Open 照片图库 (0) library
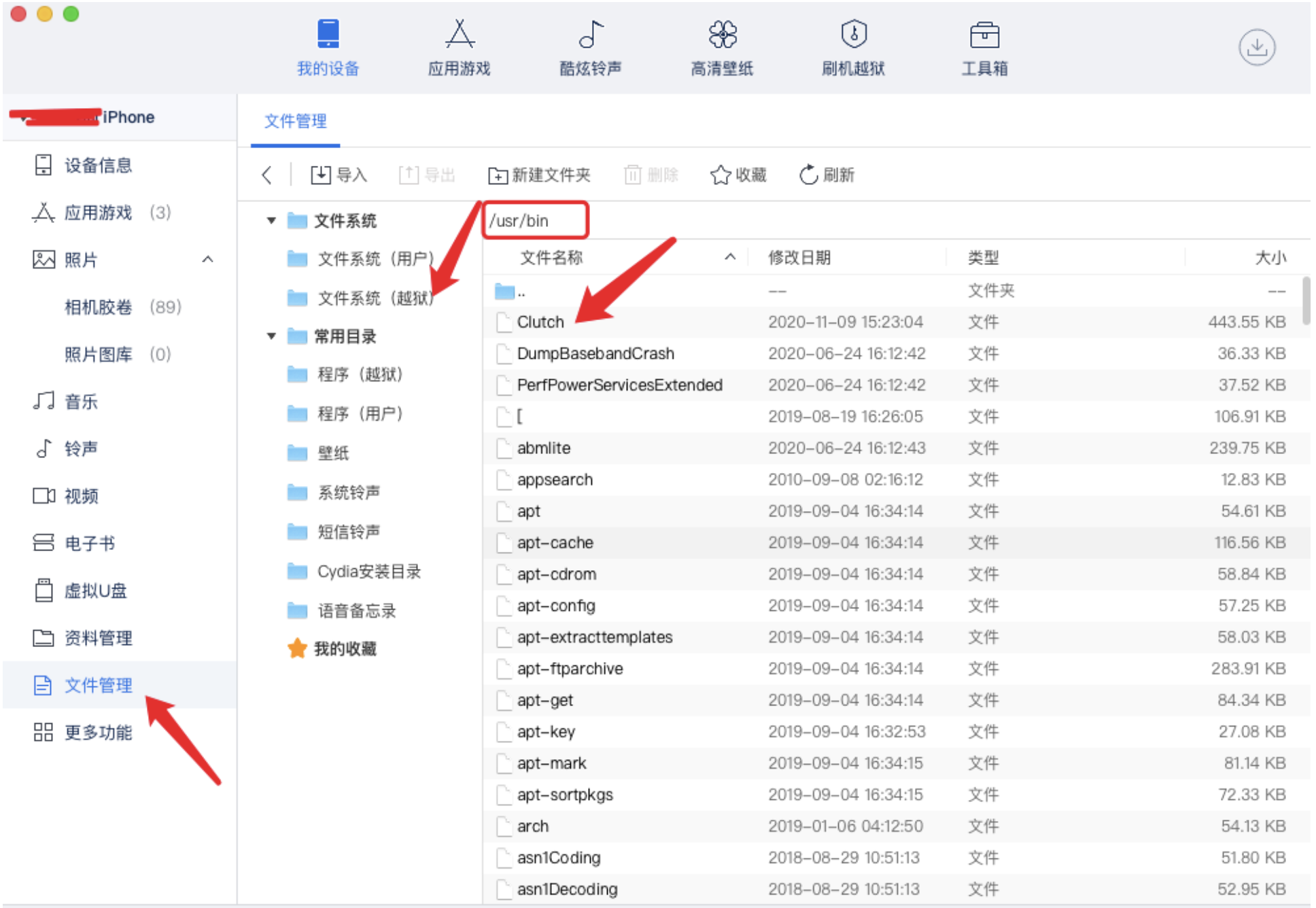The height and width of the screenshot is (908, 1316). [117, 354]
